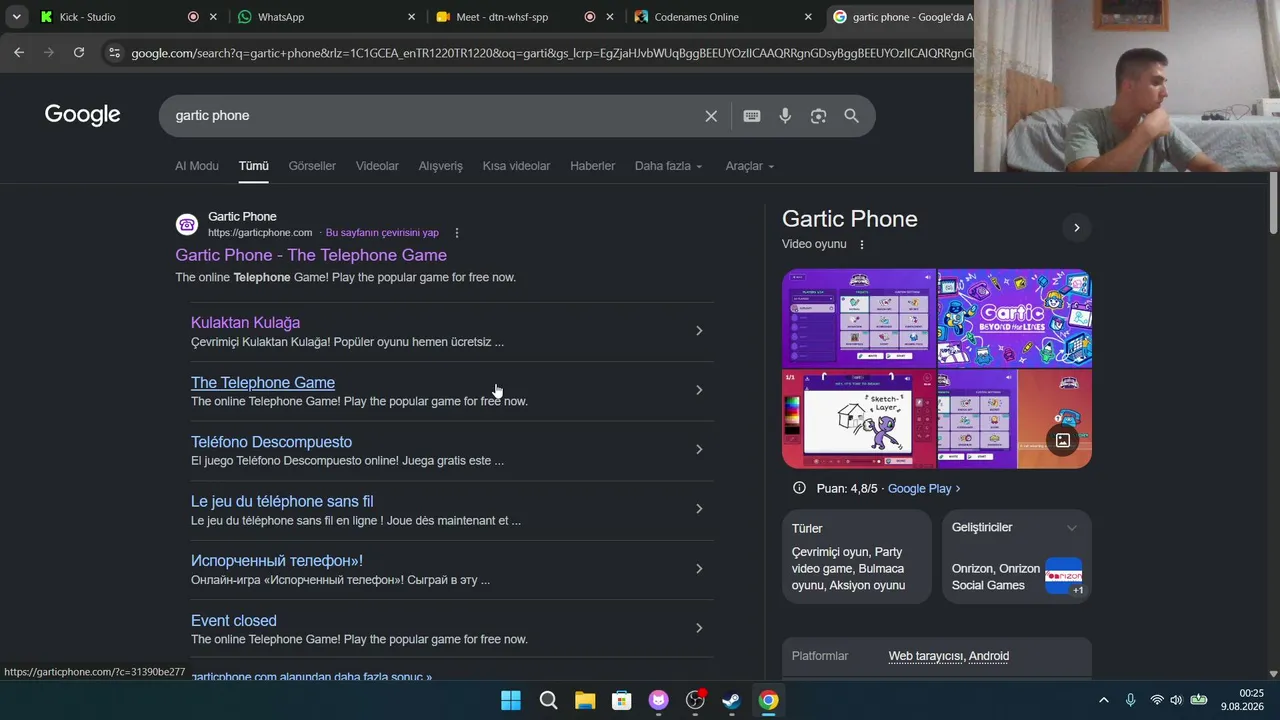The width and height of the screenshot is (1280, 720).
Task: Open the on-screen keyboard input tool
Action: (x=752, y=116)
